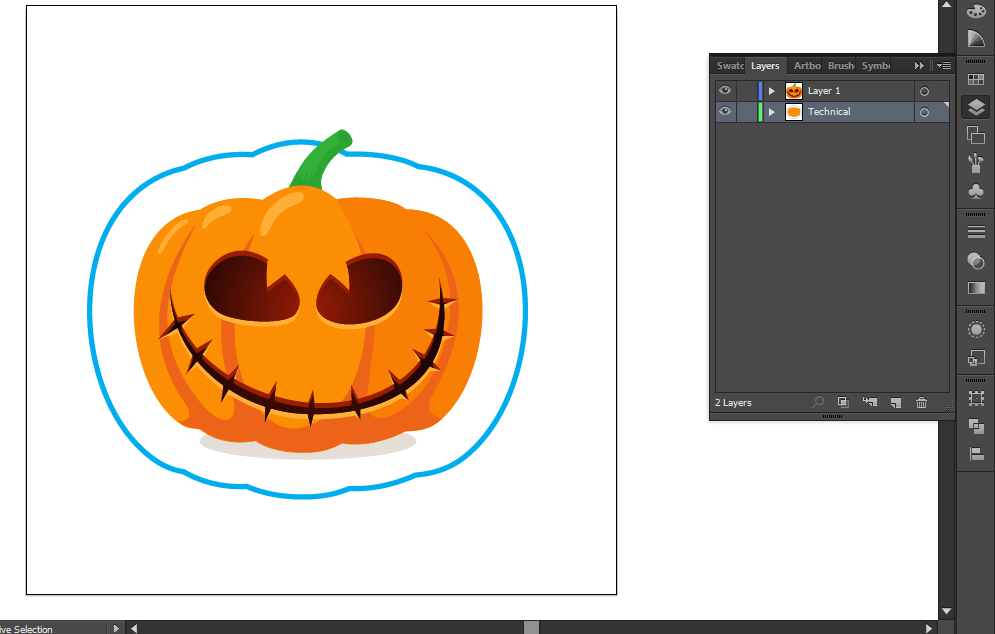
Task: Toggle the lock box for Layer 1
Action: tap(746, 91)
